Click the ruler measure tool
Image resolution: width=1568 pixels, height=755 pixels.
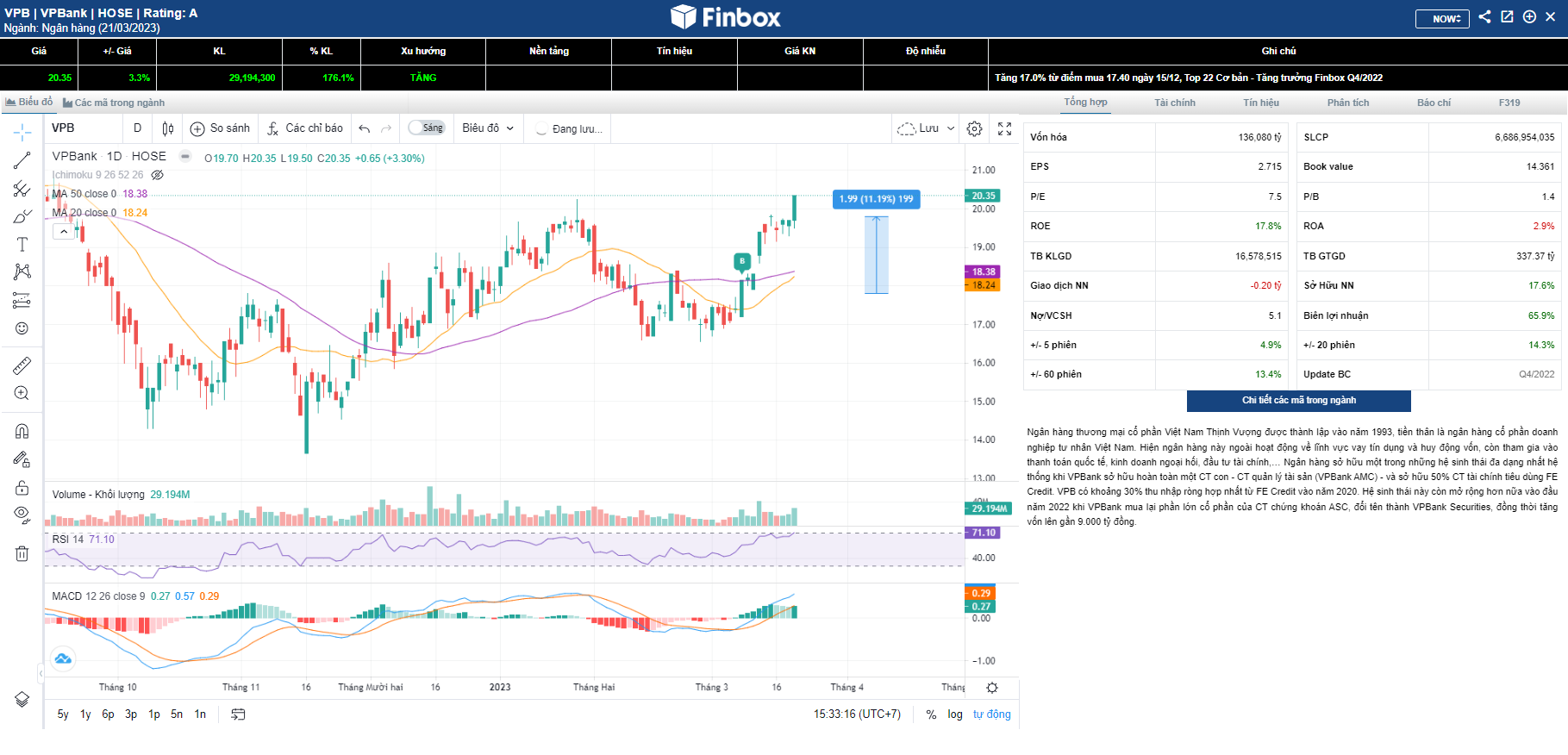point(22,365)
